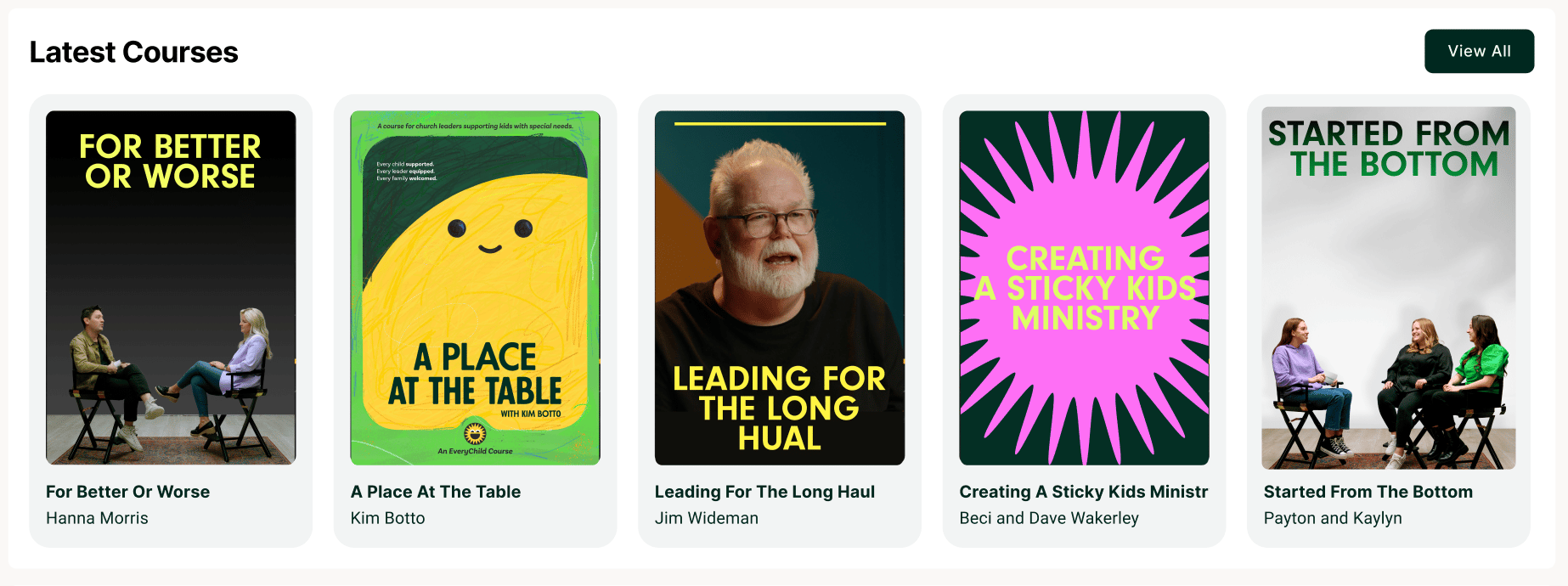This screenshot has width=1568, height=586.
Task: Open the Creating A Sticky Kids Ministry cover
Action: click(x=1084, y=288)
